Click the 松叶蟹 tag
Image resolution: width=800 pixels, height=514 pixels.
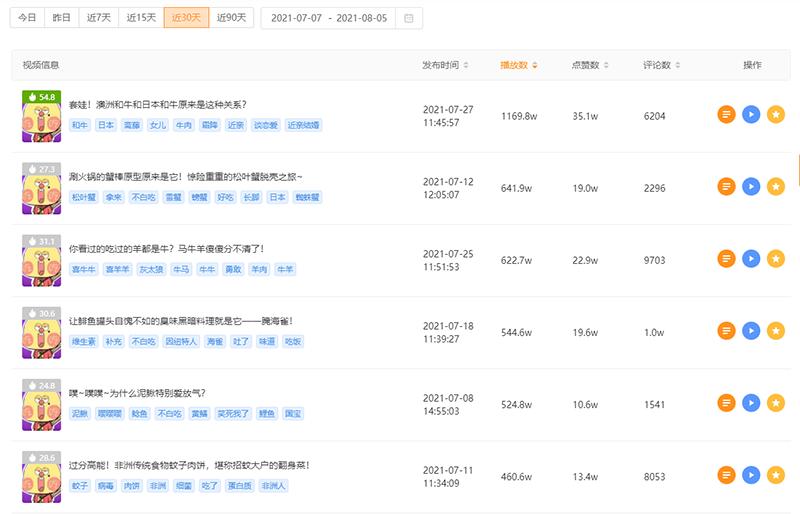pos(84,198)
